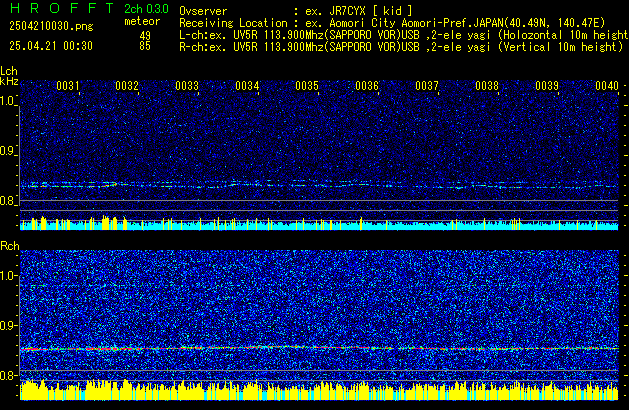Click the Receiving Location line text
Screen dimensions: 629x410
tap(392, 23)
